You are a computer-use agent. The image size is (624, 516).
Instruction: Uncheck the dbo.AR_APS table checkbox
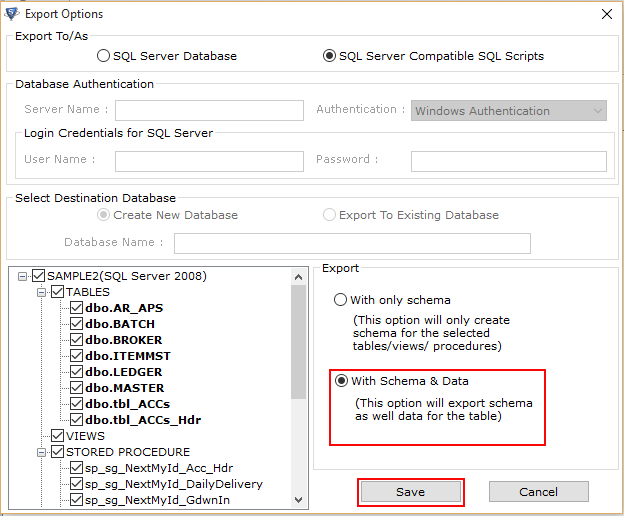coord(76,308)
